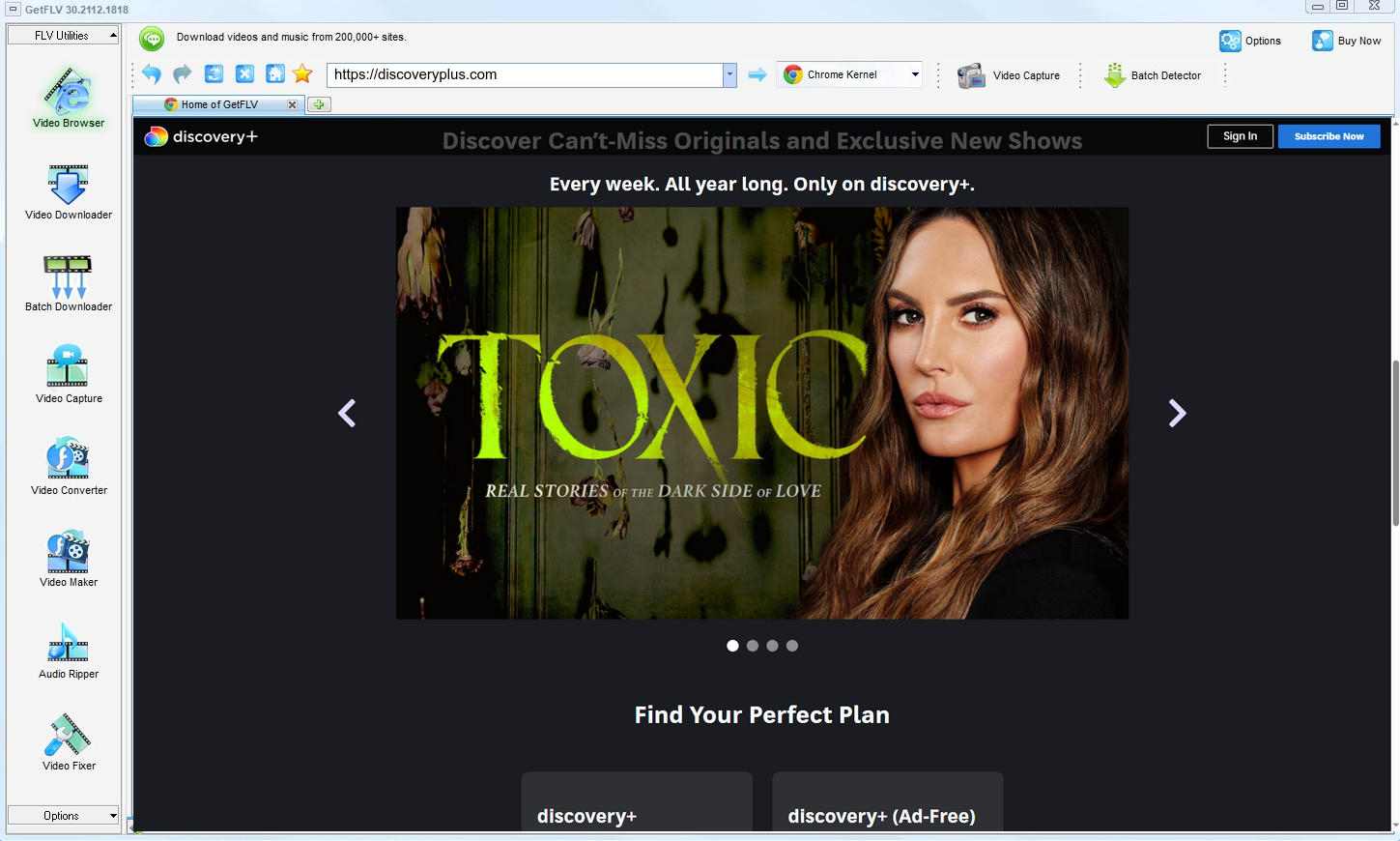Show the next carousel slide
Image resolution: width=1400 pixels, height=841 pixels.
1177,413
